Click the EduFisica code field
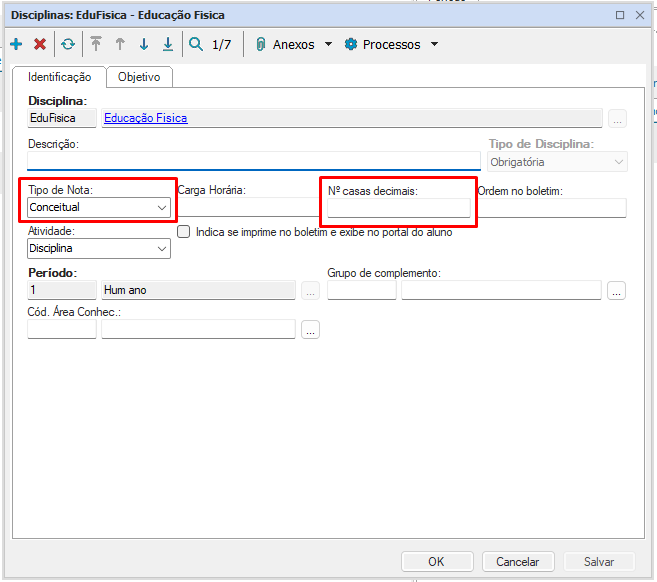The width and height of the screenshot is (657, 582). point(62,118)
